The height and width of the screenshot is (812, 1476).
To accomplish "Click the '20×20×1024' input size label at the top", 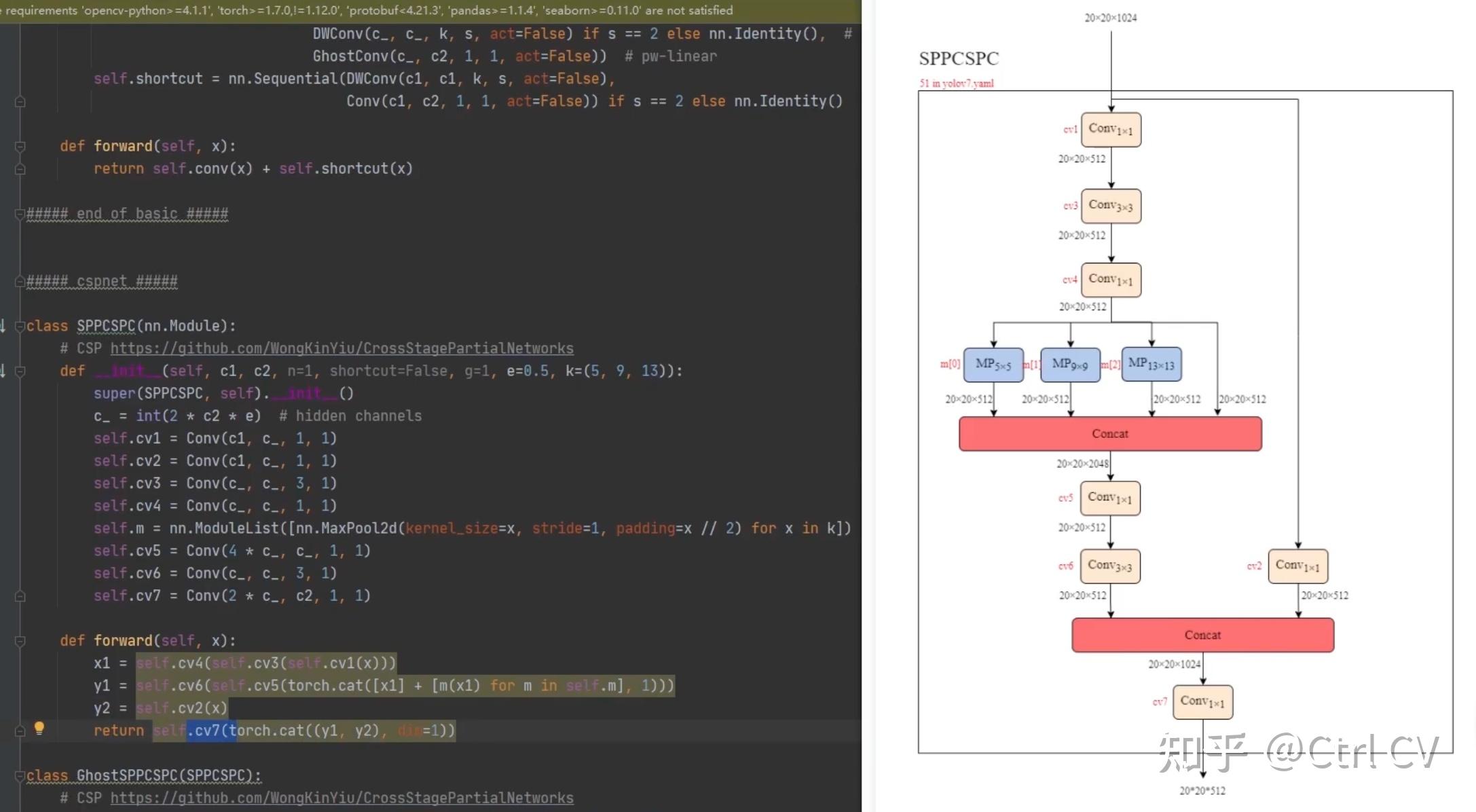I will click(x=1110, y=18).
